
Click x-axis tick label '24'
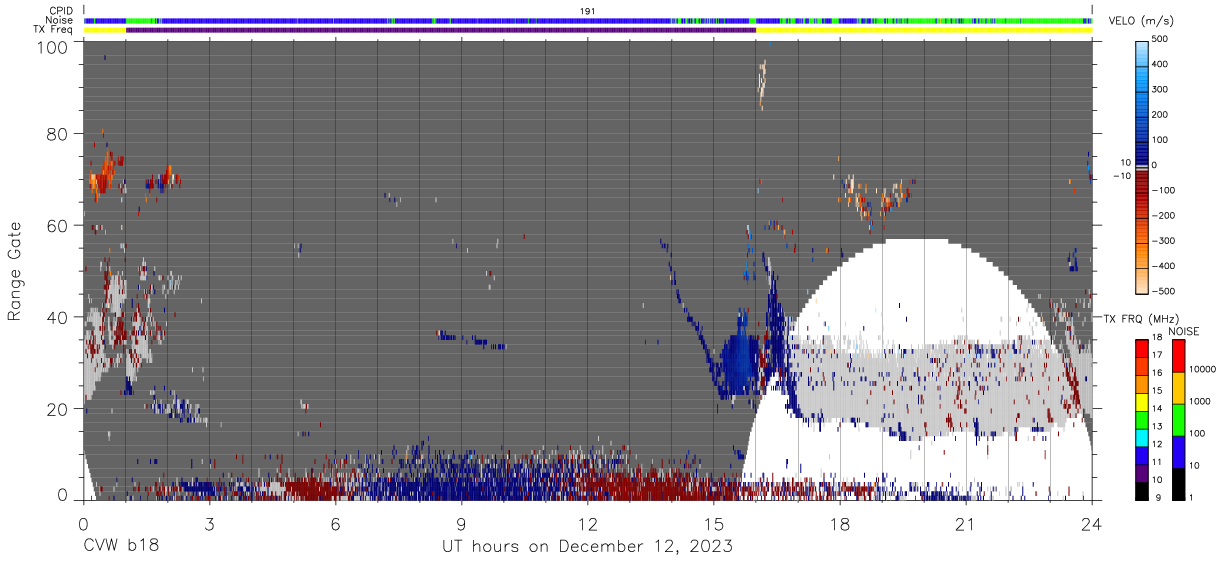pyautogui.click(x=1092, y=523)
